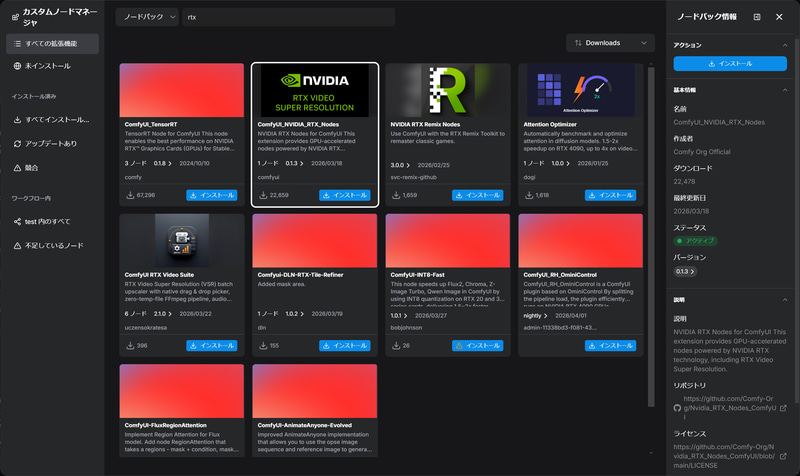The height and width of the screenshot is (476, 800).
Task: Click the panel layout icon beside ノードパック情報
Action: 757,17
